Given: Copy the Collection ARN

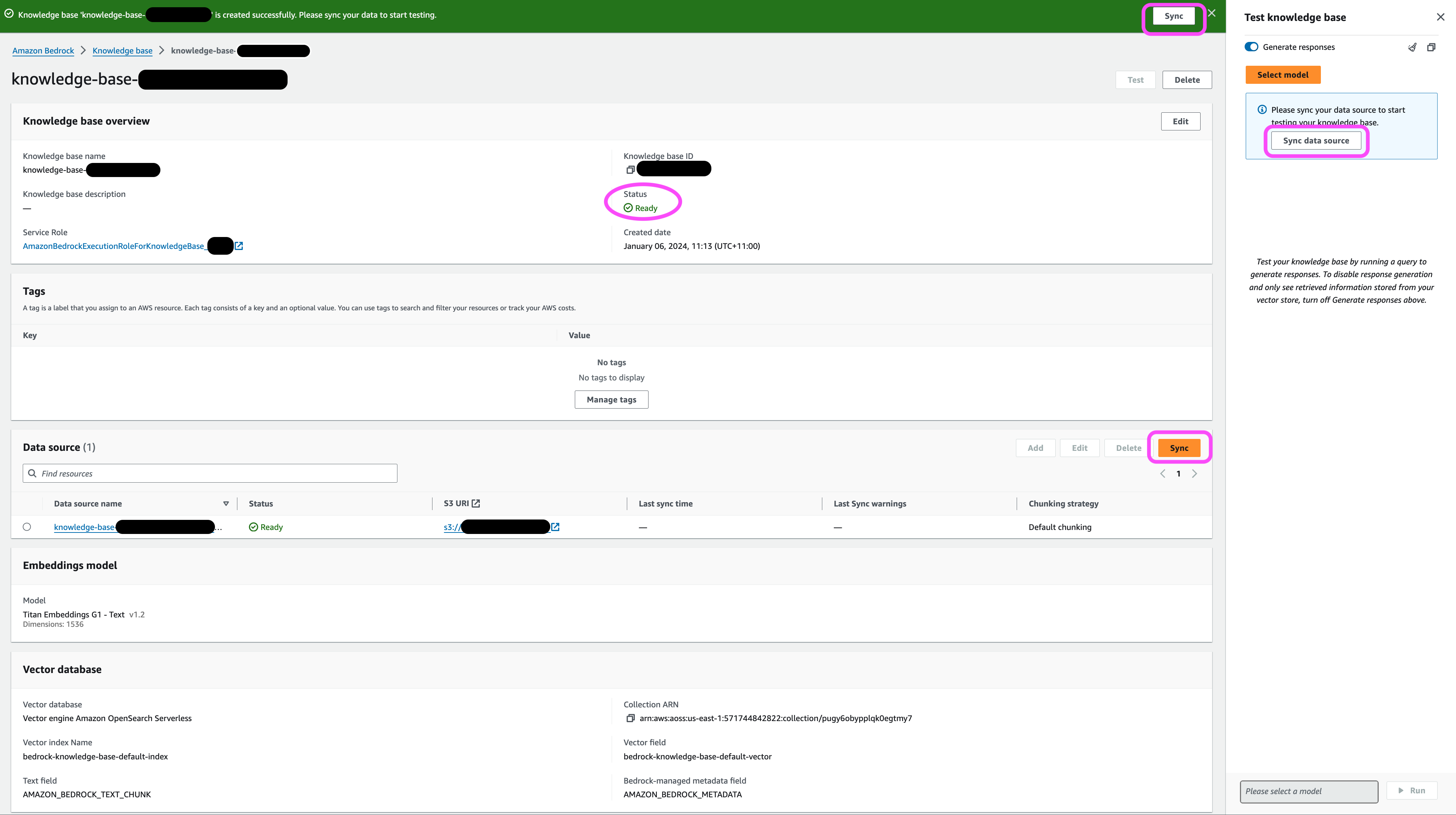Looking at the screenshot, I should (630, 718).
